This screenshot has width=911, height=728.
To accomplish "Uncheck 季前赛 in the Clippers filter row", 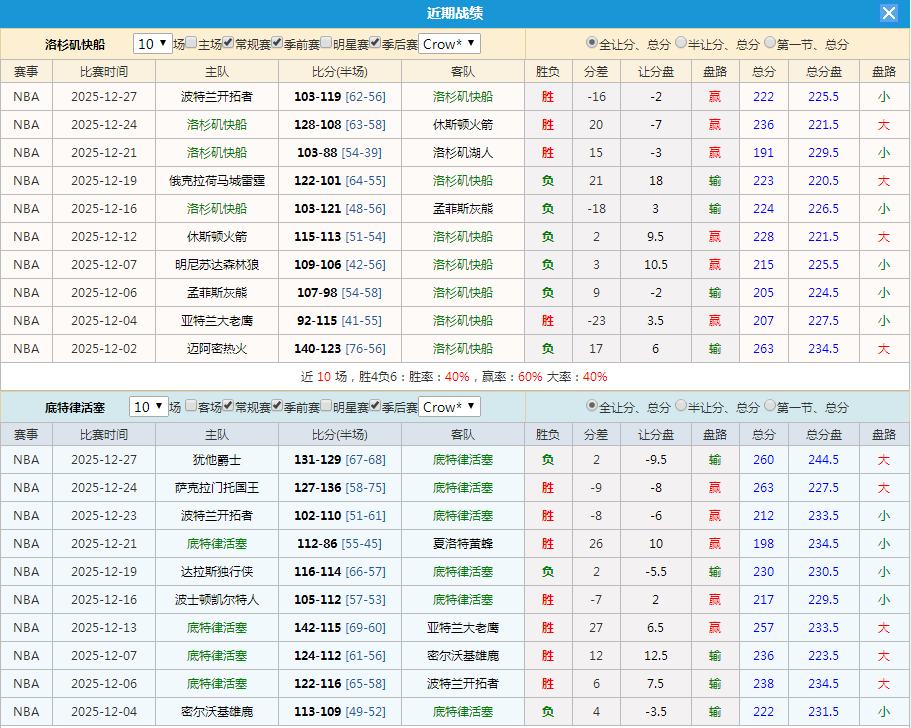I will coord(276,44).
